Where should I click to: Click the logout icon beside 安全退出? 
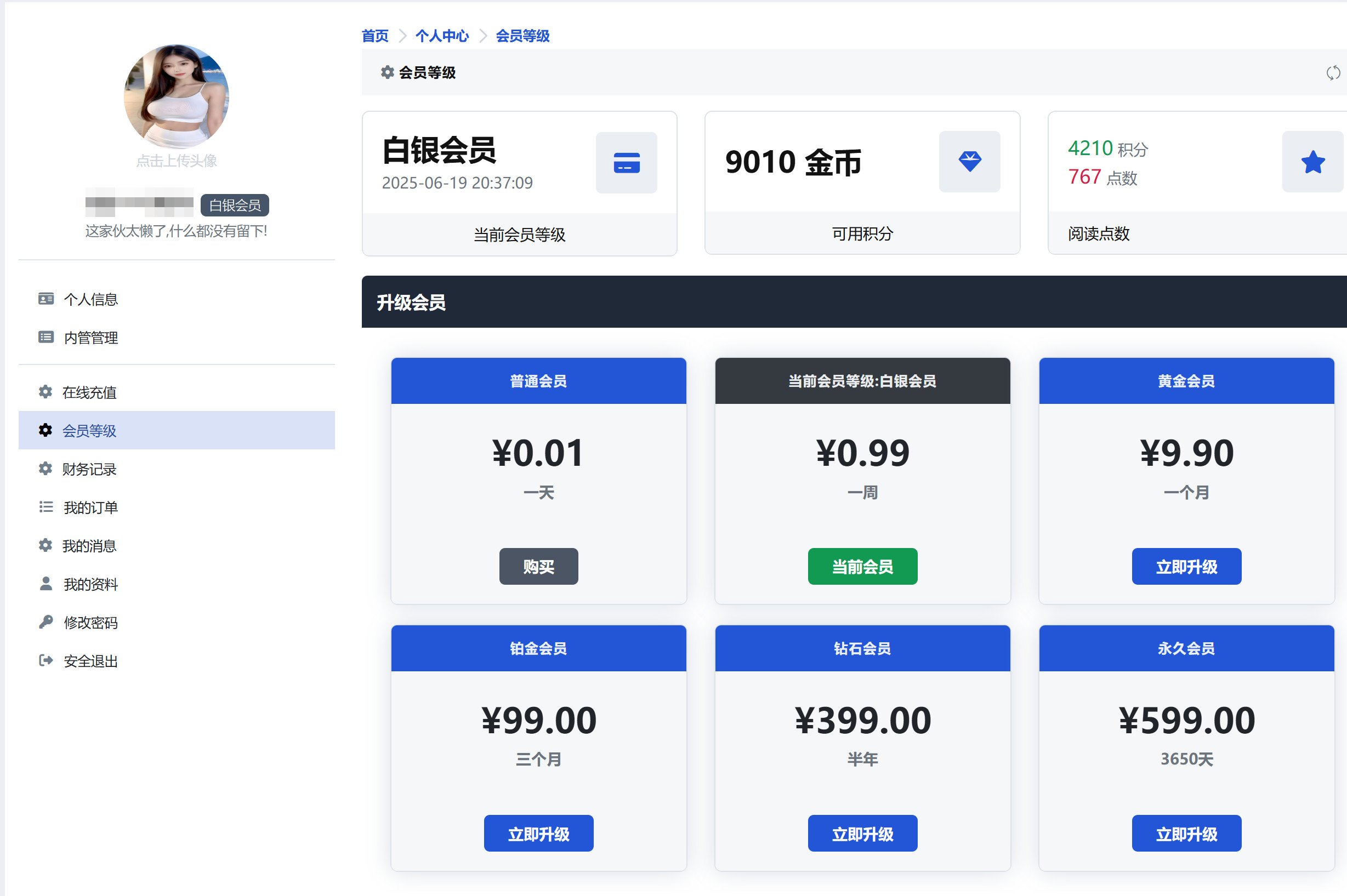click(x=46, y=660)
